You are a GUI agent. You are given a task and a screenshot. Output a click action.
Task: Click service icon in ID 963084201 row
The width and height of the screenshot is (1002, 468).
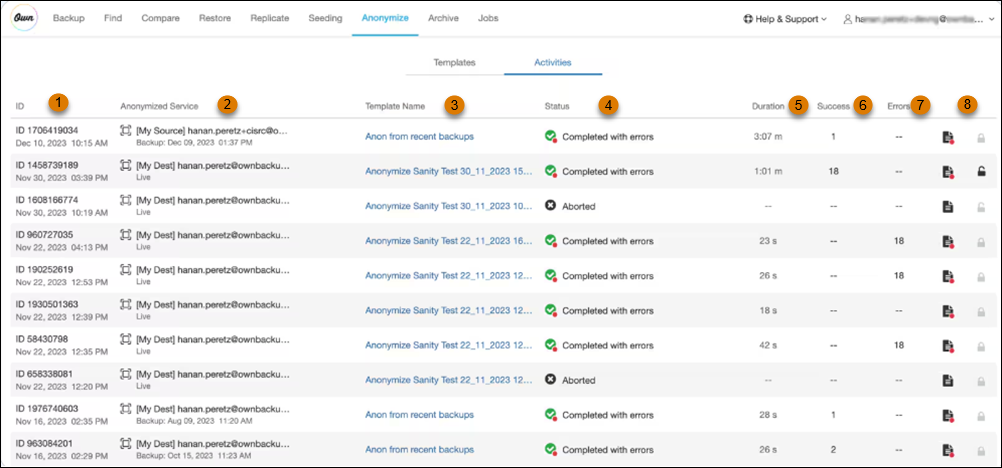(125, 443)
